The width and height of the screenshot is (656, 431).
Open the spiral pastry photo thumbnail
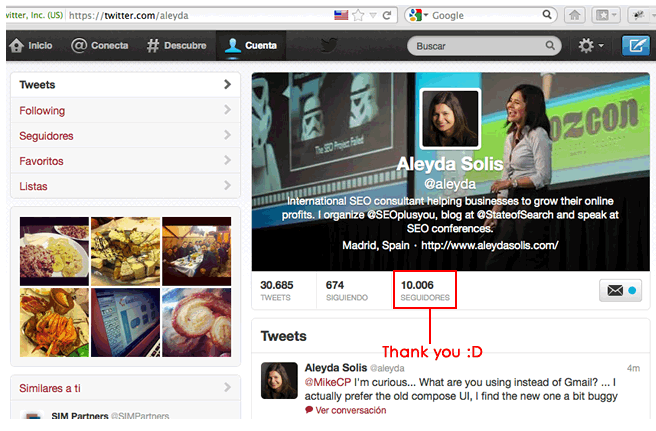(197, 322)
